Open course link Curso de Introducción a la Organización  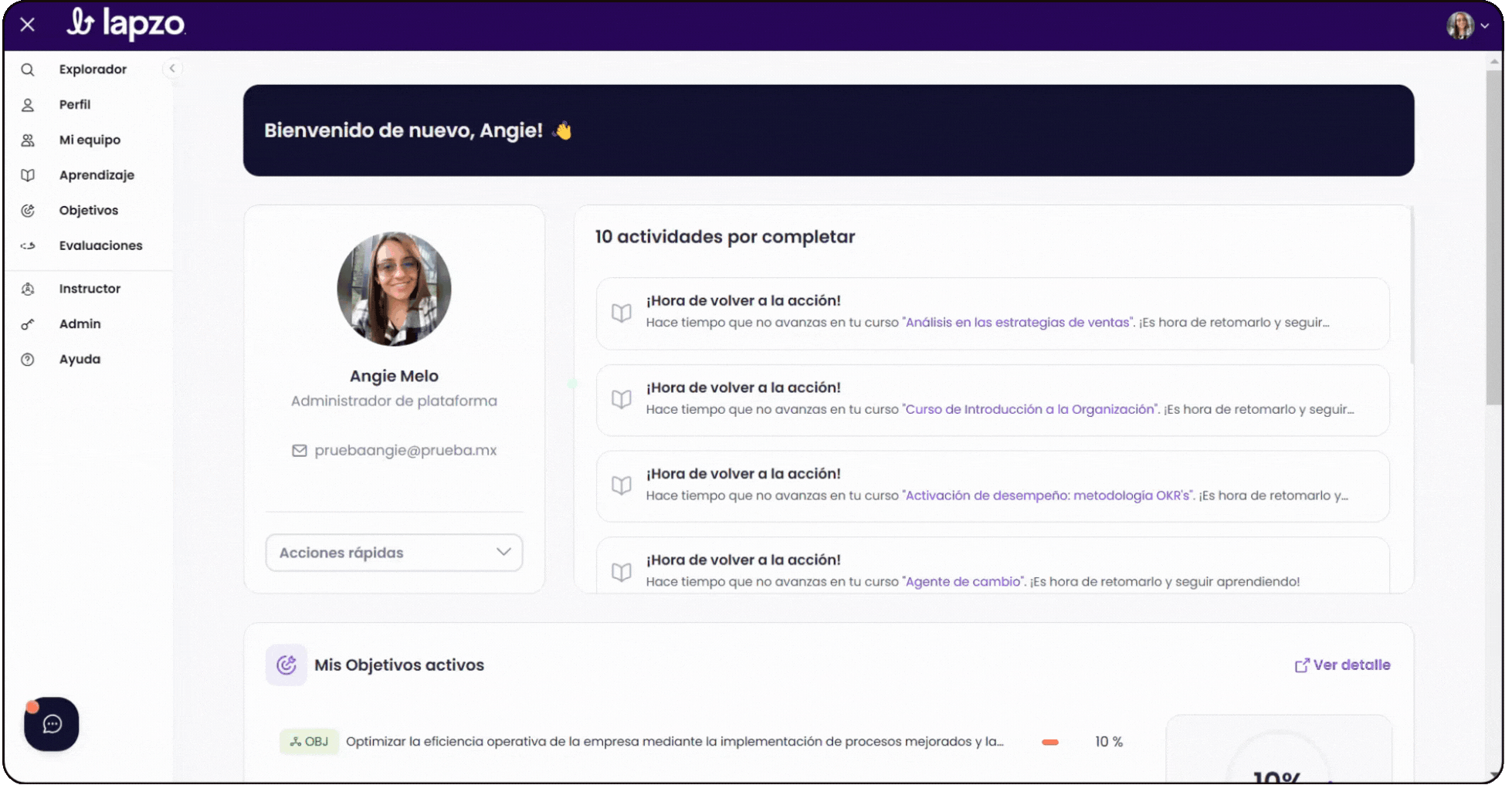tap(1030, 409)
